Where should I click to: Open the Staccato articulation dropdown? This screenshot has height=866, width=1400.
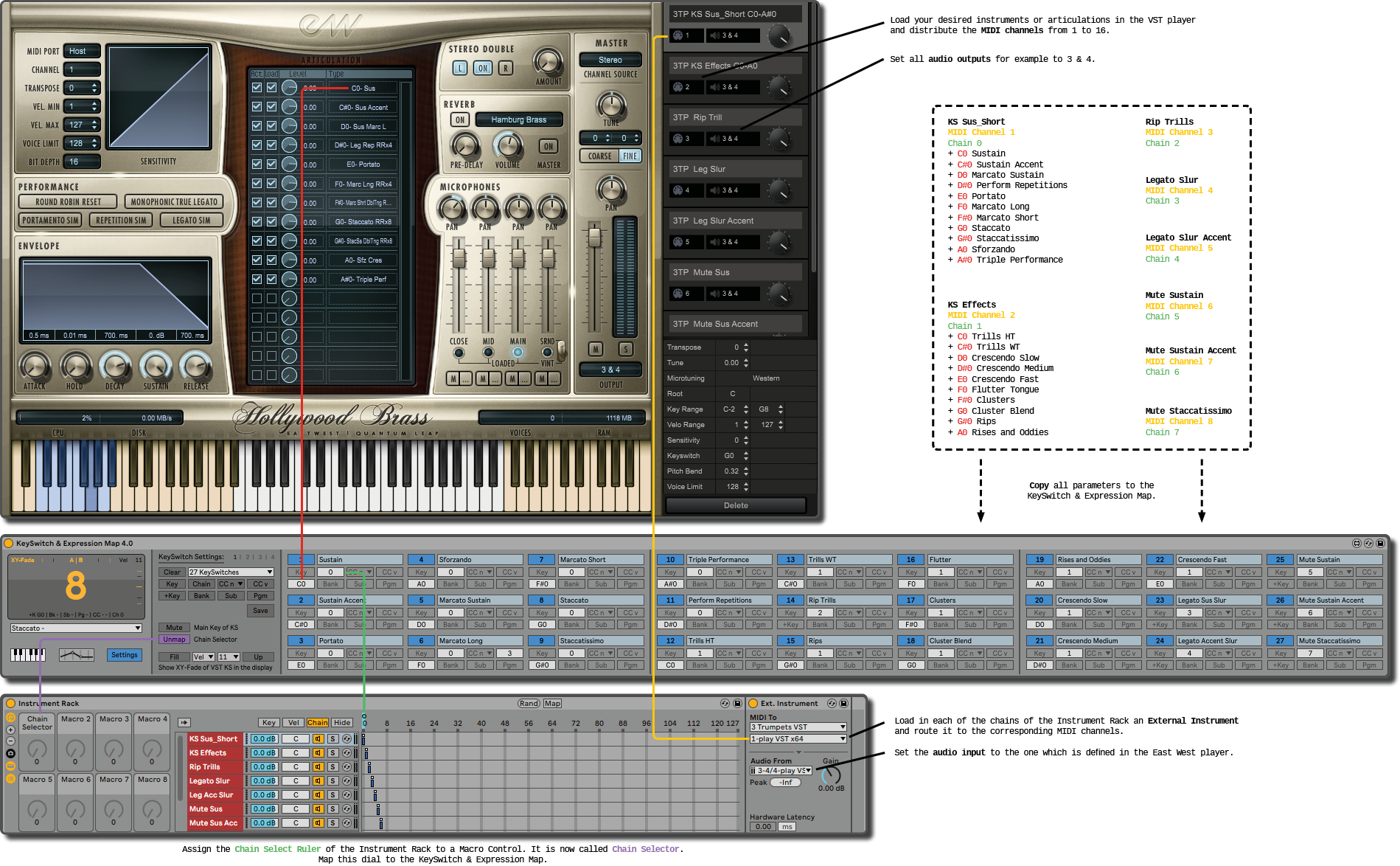coord(76,628)
